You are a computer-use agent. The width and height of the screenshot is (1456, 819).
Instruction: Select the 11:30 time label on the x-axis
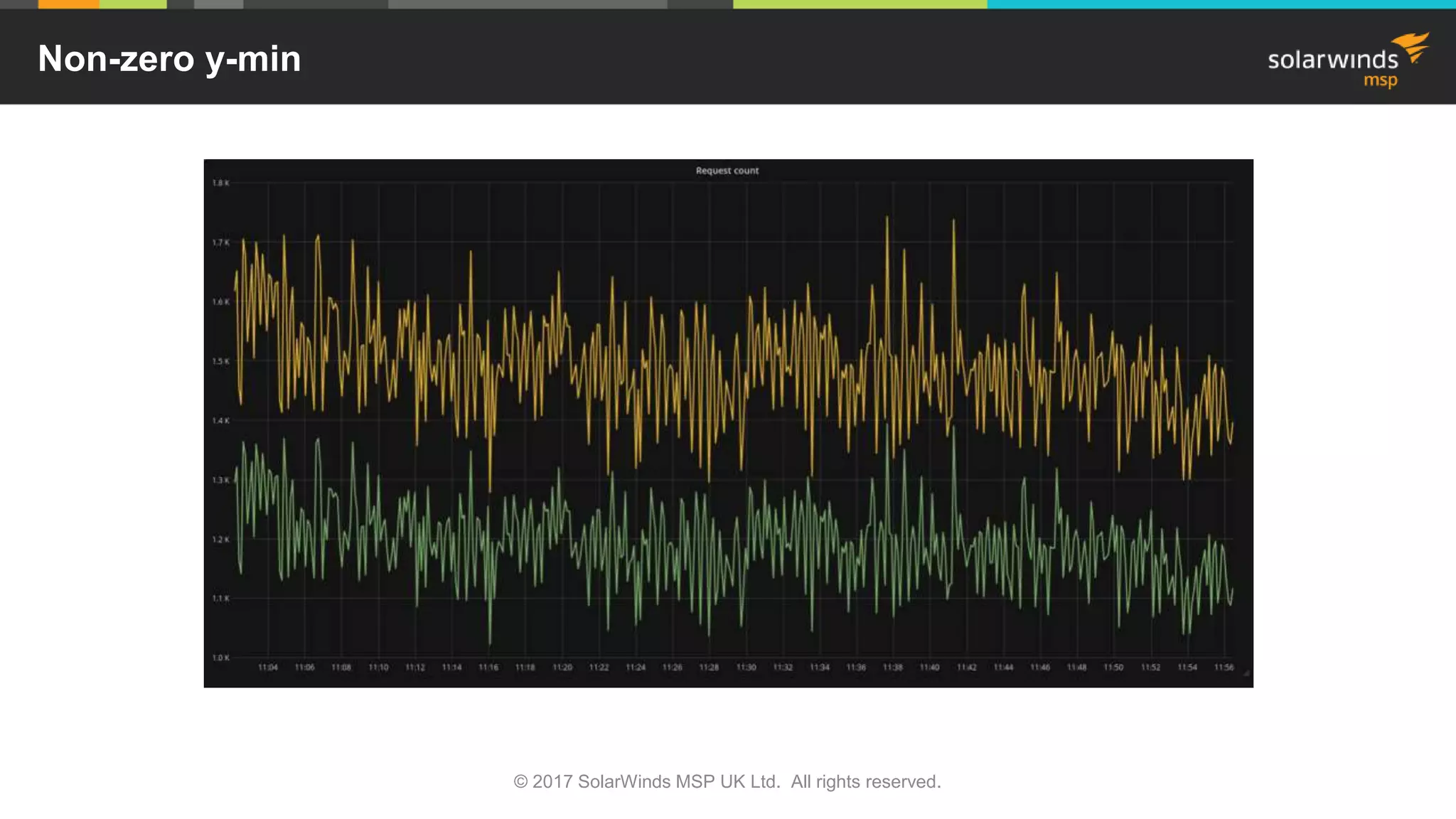pyautogui.click(x=746, y=668)
